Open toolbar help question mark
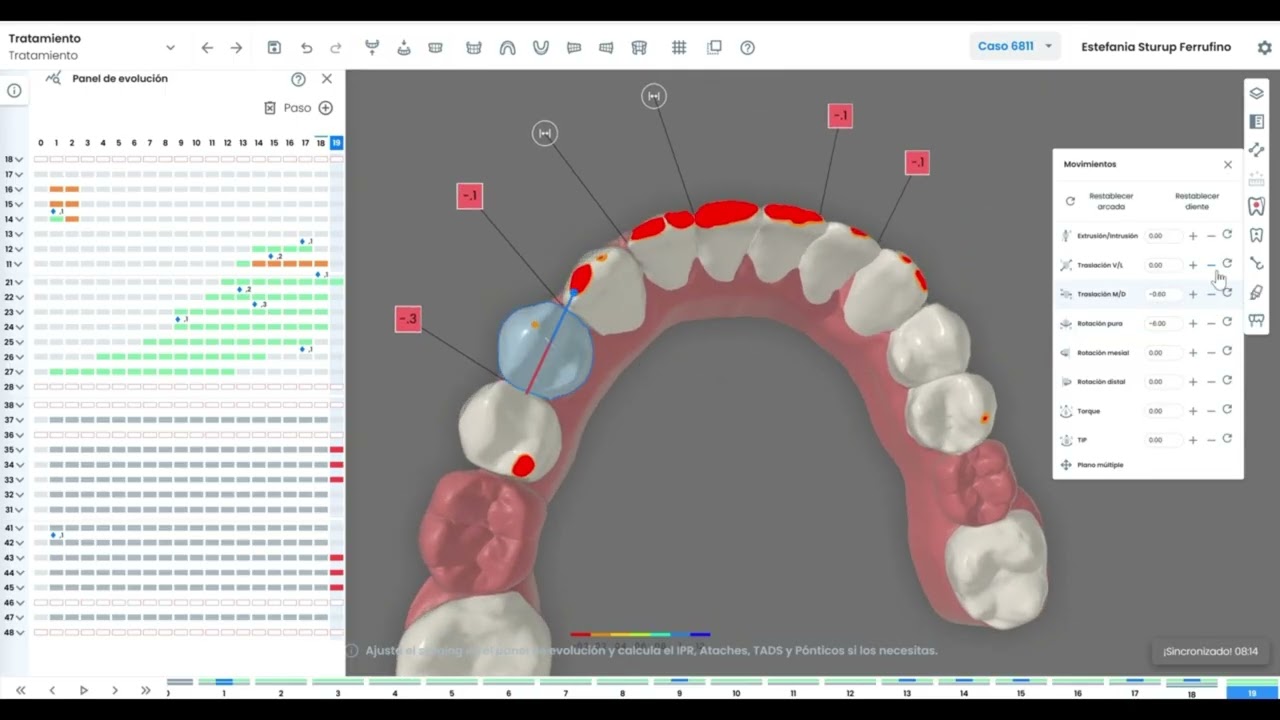1280x720 pixels. tap(747, 47)
